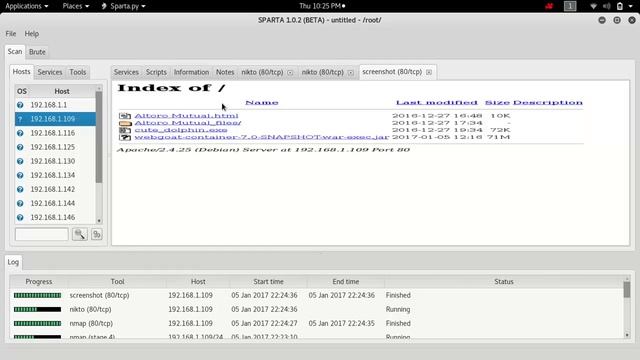
Task: Click the binary icon next to cute_dolphin.exe
Action: pos(125,130)
